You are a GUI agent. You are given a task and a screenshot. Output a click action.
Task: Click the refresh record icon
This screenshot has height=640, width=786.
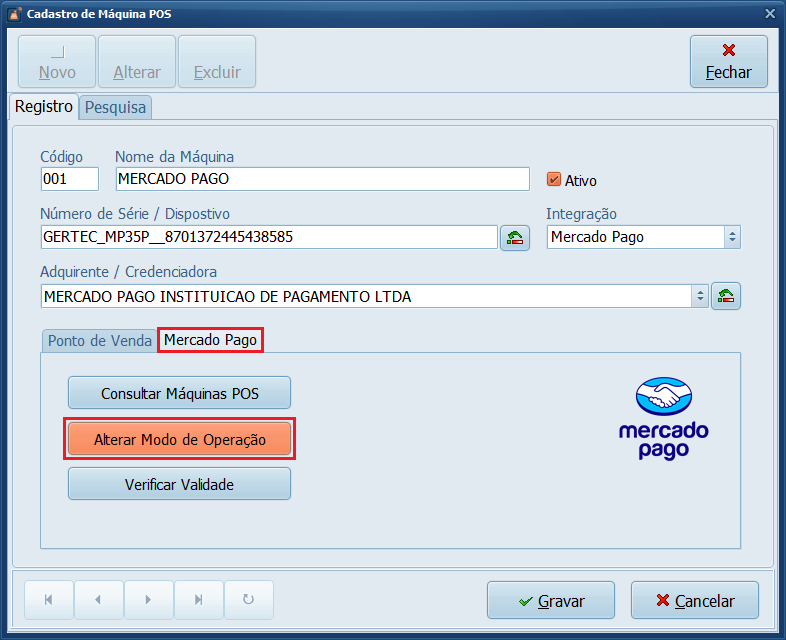click(x=249, y=600)
